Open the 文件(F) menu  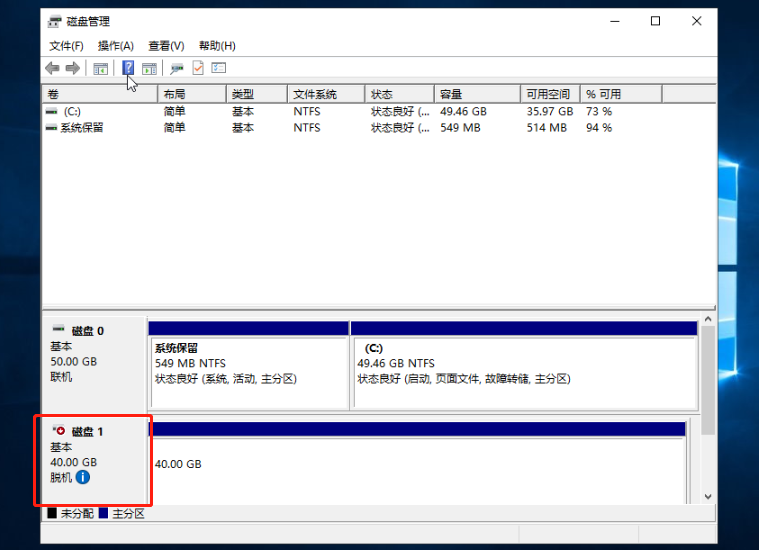click(66, 46)
